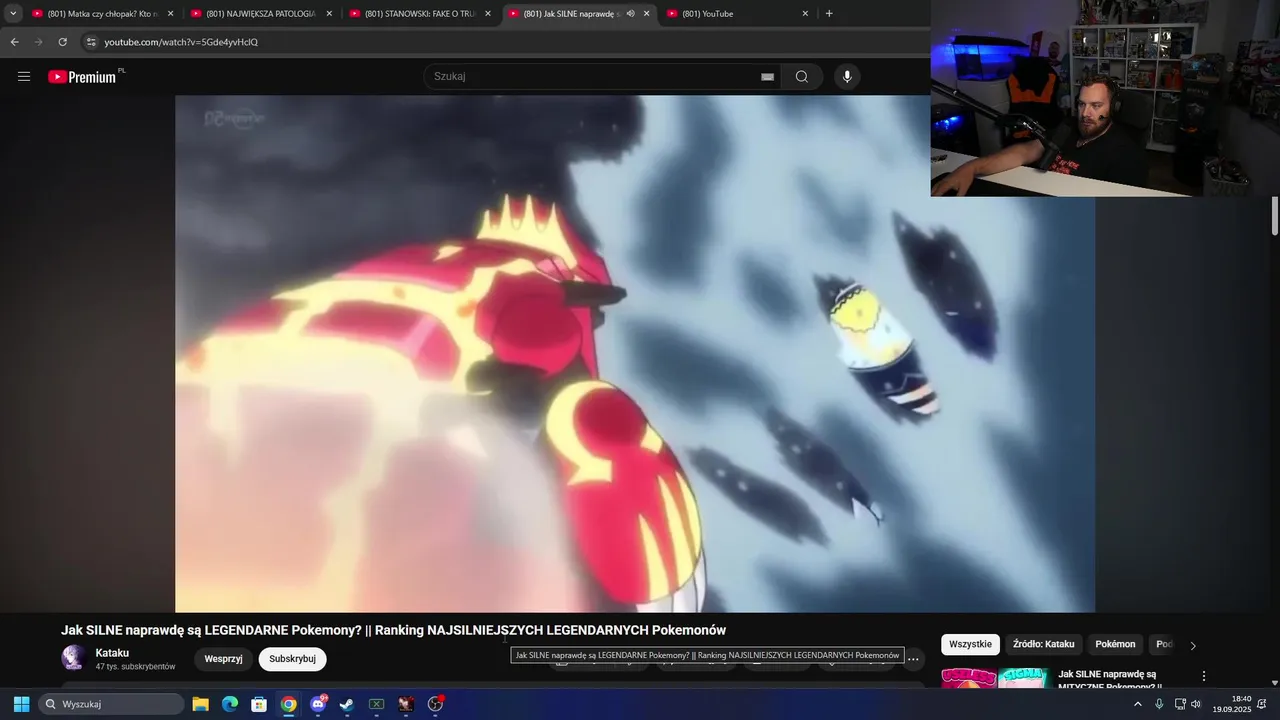Open more actions three-dot menu under video

[913, 659]
